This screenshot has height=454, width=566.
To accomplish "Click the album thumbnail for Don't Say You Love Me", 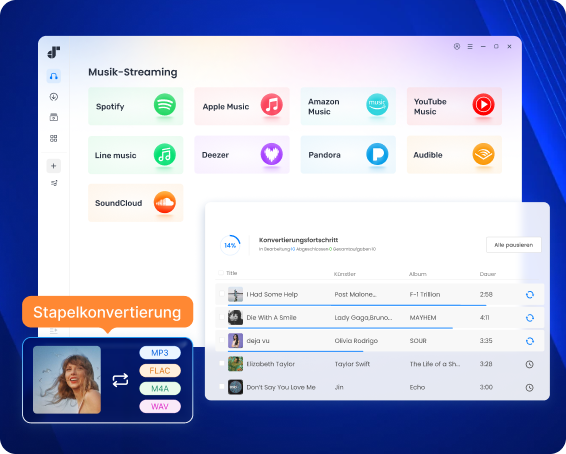I will tap(235, 387).
